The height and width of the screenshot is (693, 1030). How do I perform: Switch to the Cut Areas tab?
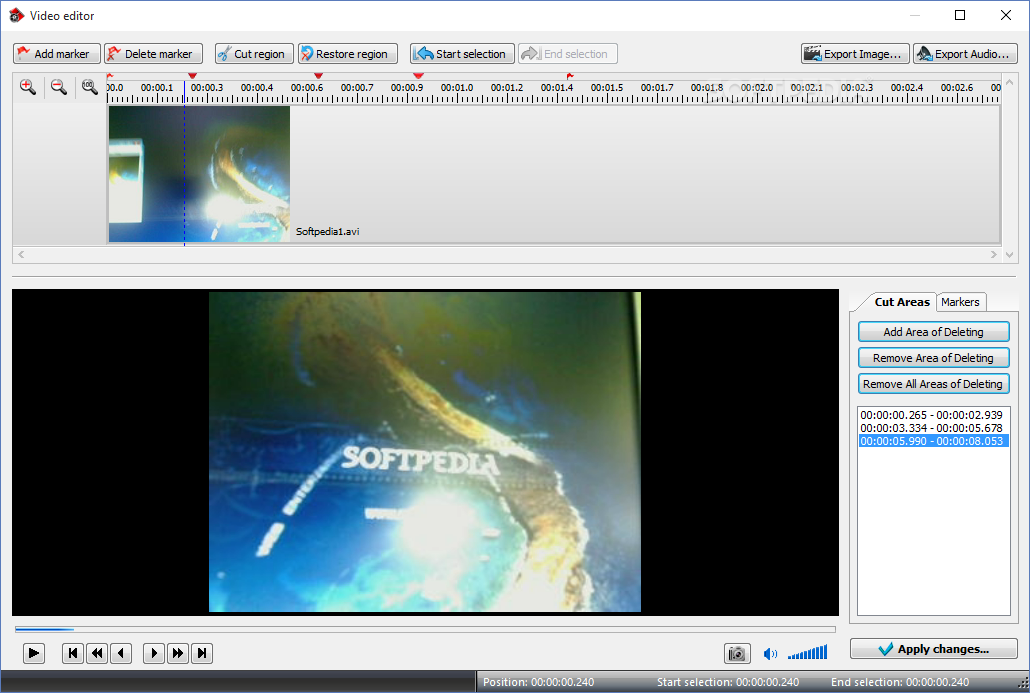point(901,302)
